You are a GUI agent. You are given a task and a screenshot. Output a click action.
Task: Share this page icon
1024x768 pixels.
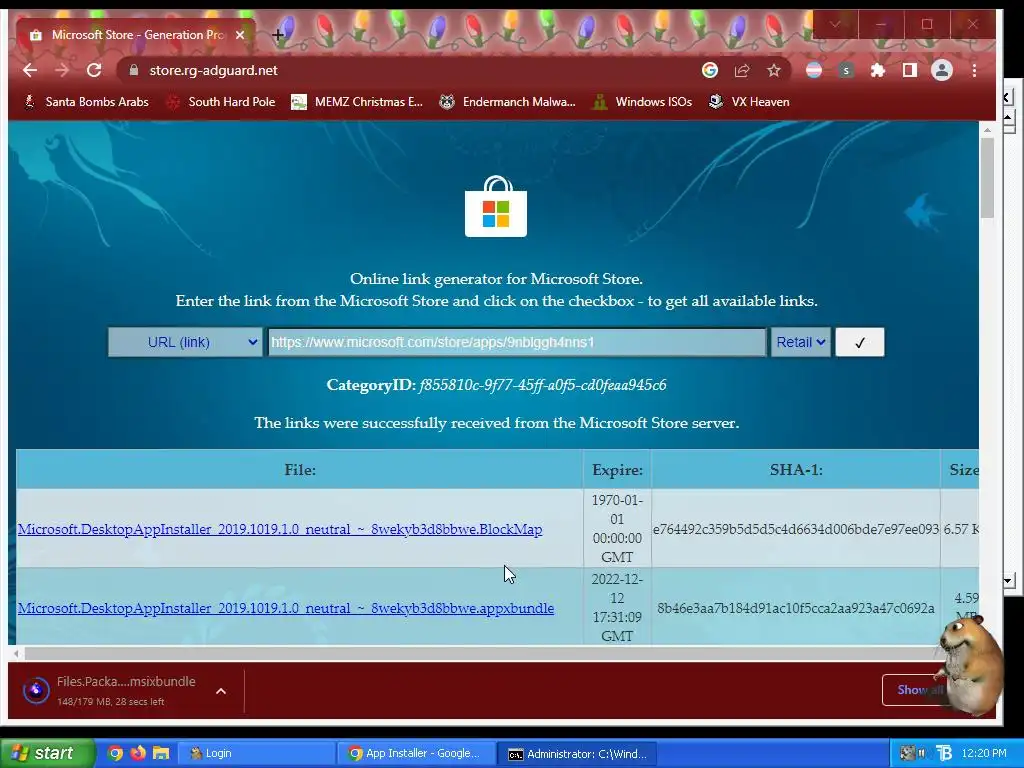tap(742, 71)
